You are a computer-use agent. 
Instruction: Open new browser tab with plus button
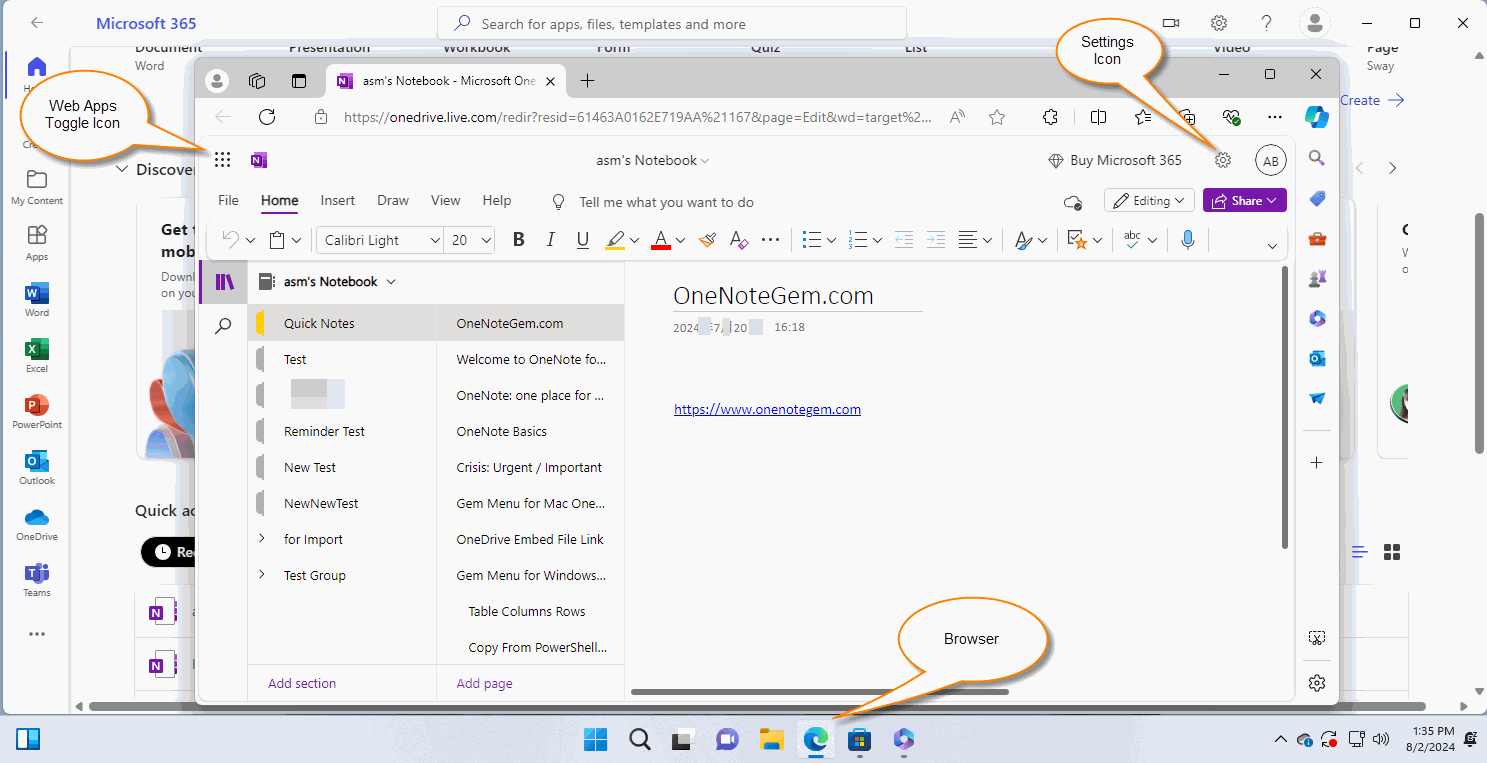coord(587,81)
